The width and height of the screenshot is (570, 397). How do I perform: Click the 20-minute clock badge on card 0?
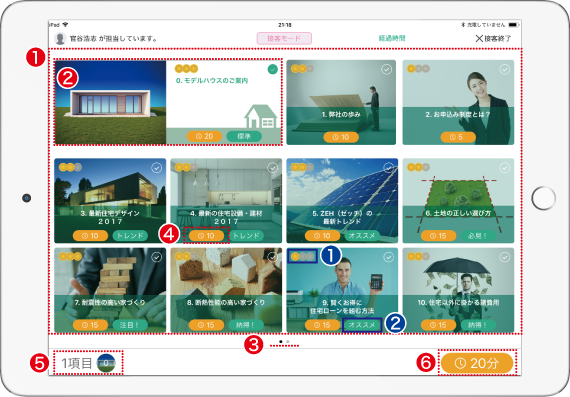click(204, 136)
